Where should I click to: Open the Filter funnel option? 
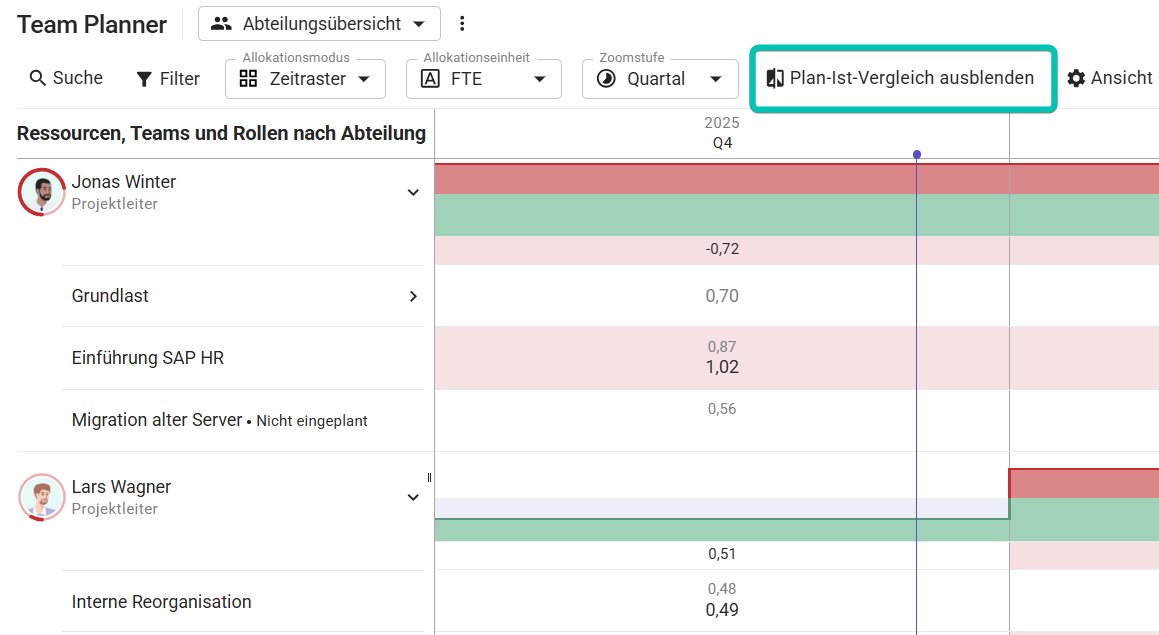[x=145, y=79]
